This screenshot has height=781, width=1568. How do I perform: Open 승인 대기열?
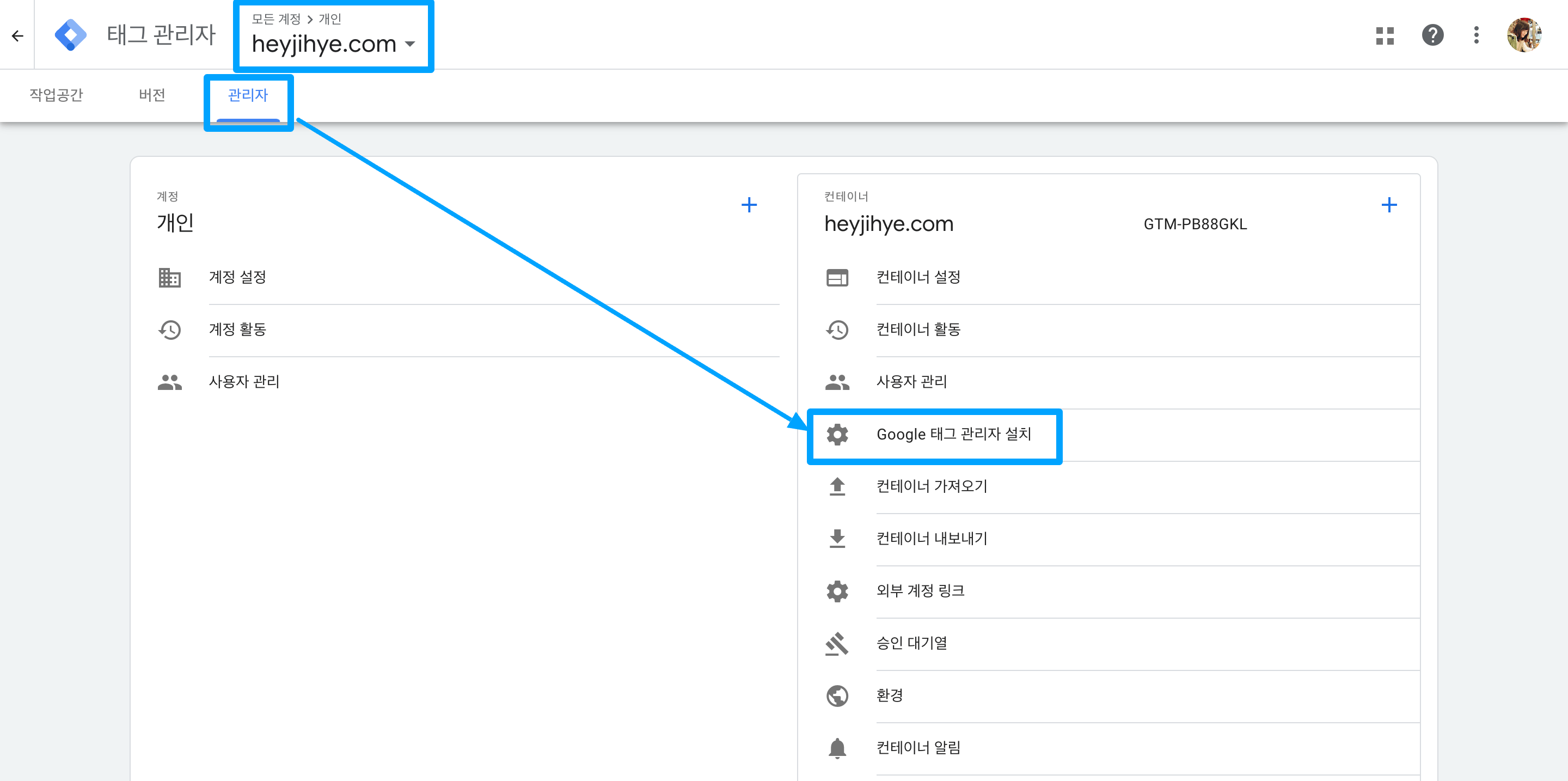point(912,643)
